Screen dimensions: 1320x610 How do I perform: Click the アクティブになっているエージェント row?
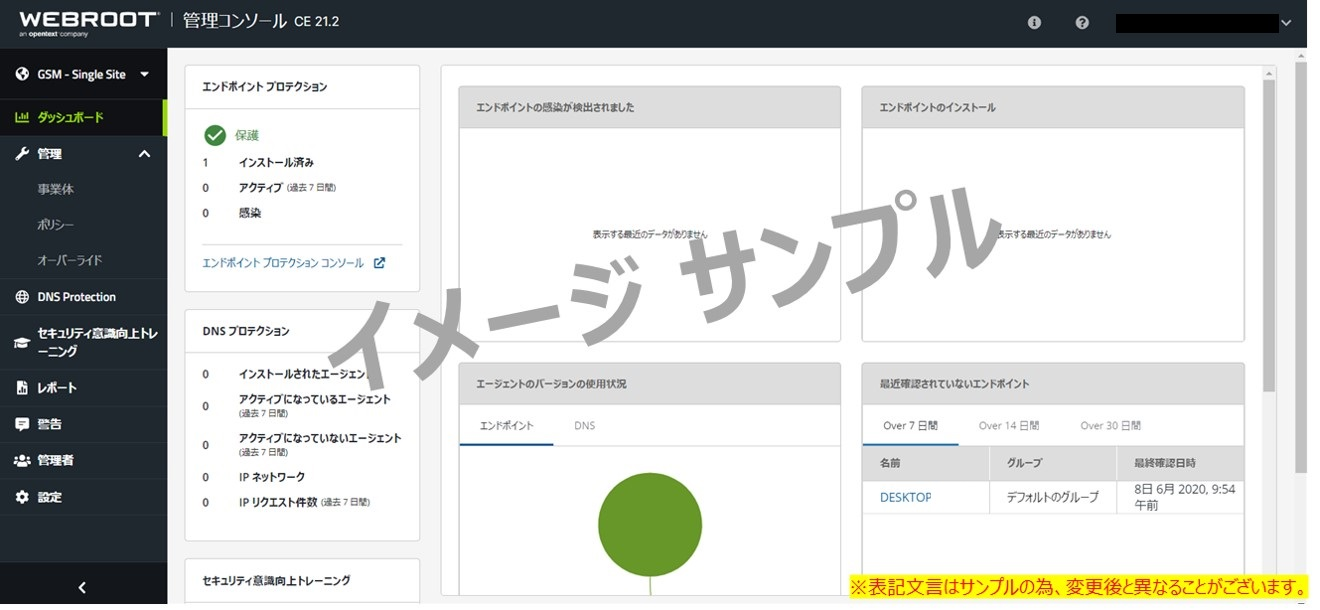coord(296,405)
